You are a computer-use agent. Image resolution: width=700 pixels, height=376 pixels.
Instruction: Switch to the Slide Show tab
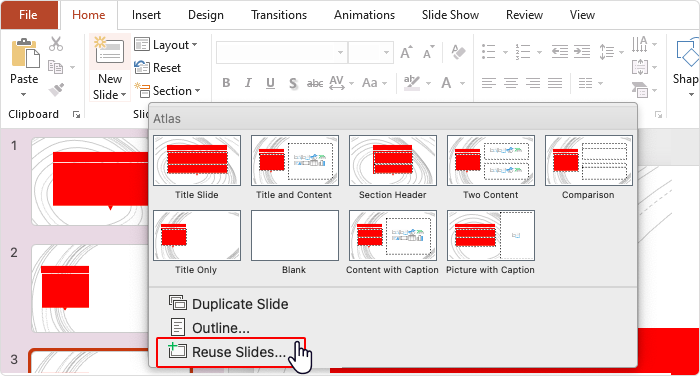point(450,15)
